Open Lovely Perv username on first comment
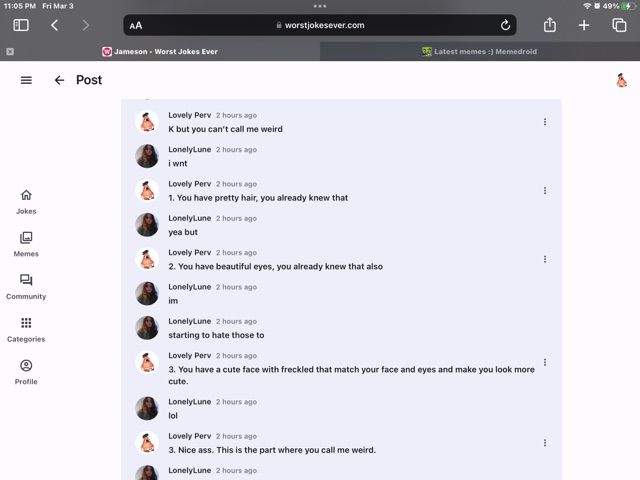This screenshot has width=640, height=480. pyautogui.click(x=189, y=115)
